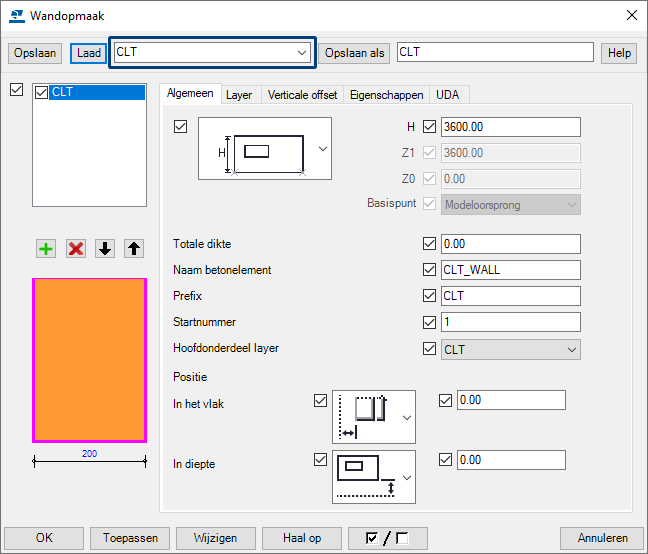648x554 pixels.
Task: Toggle all checkboxes on/off button
Action: point(387,538)
